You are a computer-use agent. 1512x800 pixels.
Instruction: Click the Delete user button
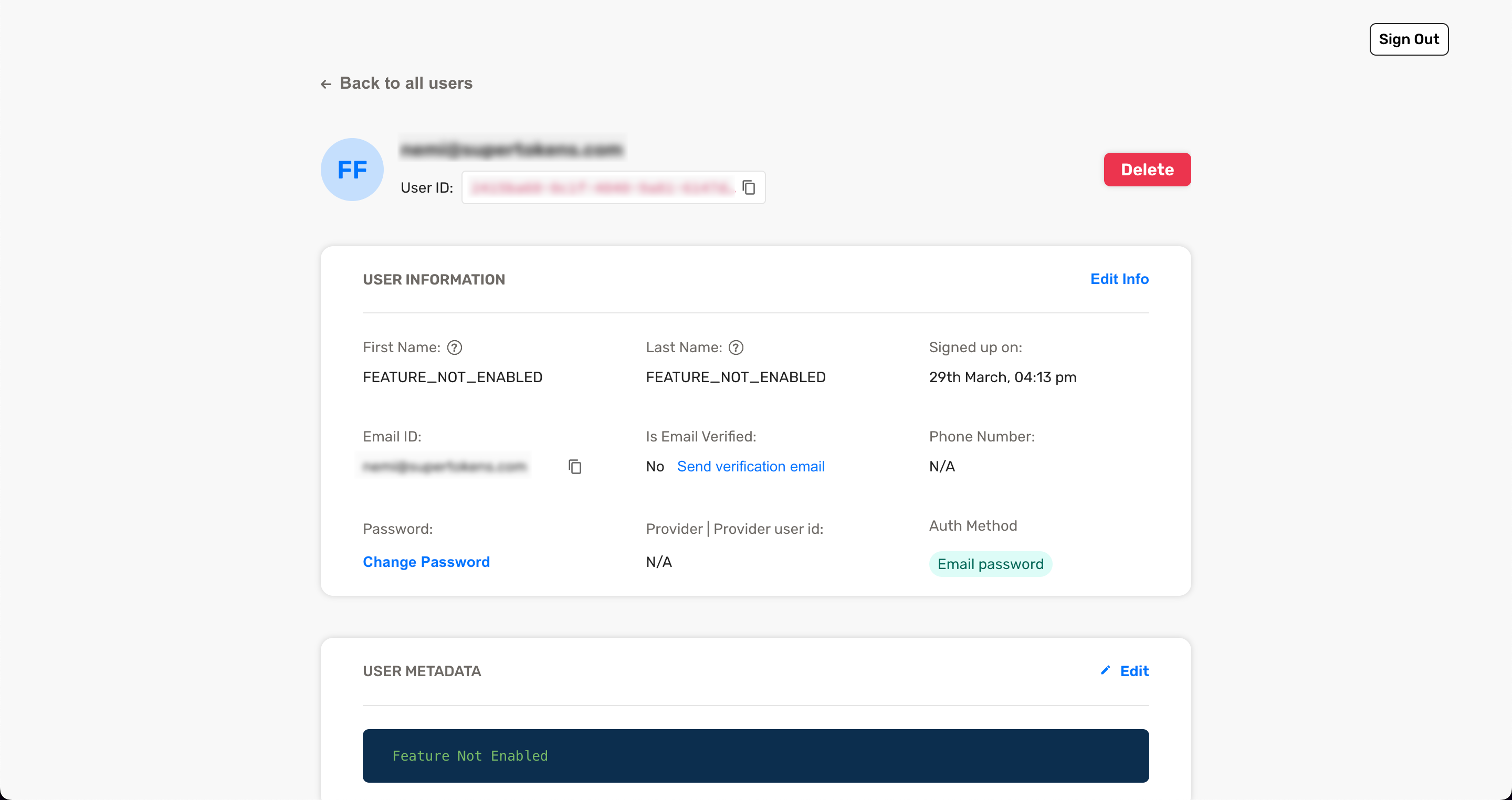point(1147,169)
